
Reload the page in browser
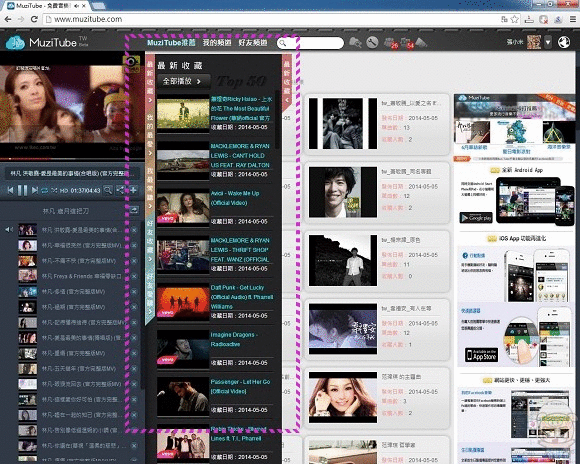pyautogui.click(x=34, y=19)
